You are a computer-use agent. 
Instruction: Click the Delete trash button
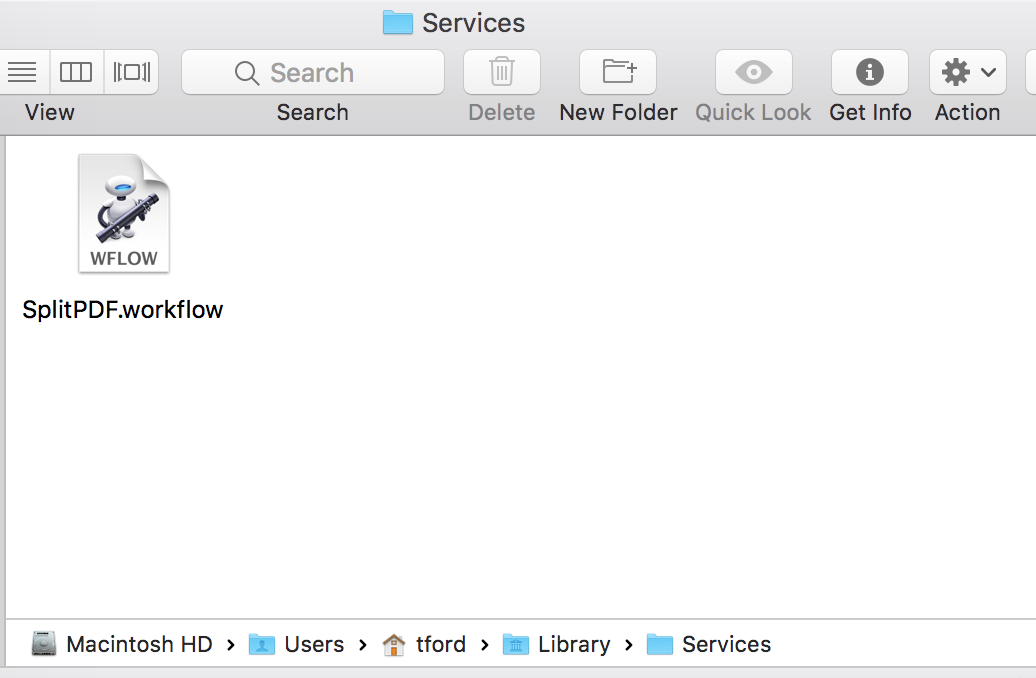501,72
